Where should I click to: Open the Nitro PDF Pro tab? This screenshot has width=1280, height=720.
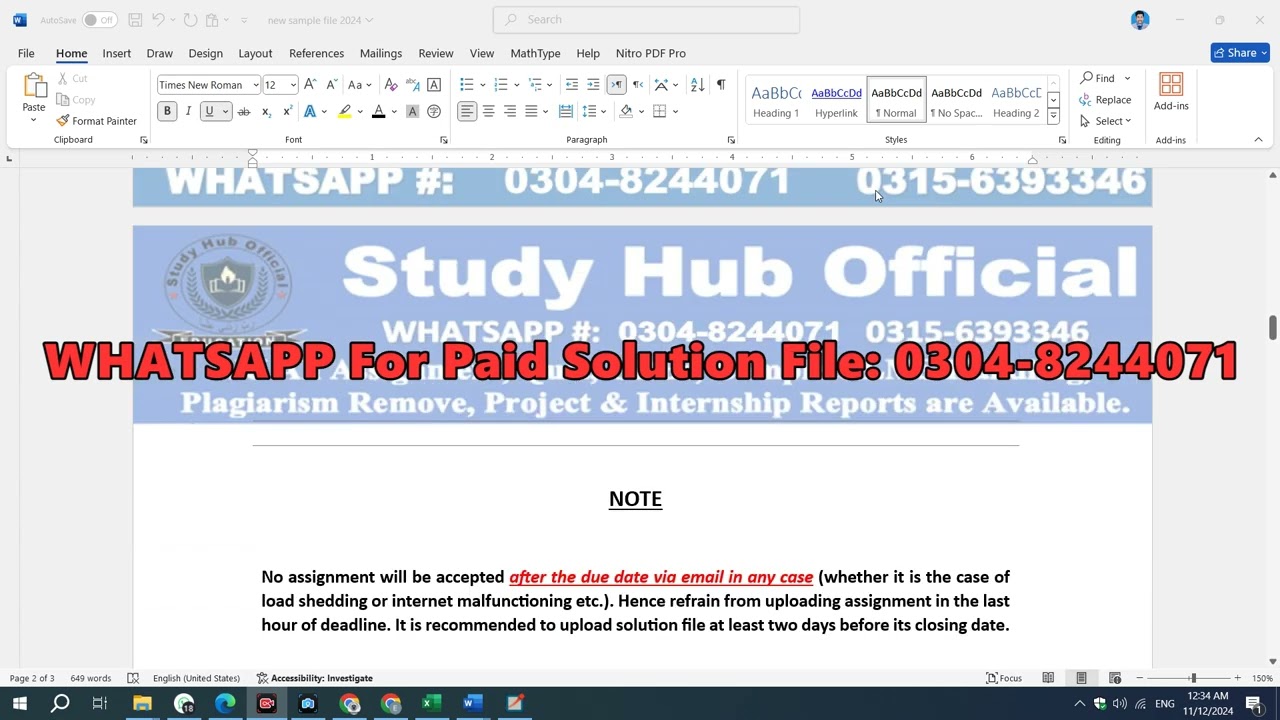click(651, 53)
